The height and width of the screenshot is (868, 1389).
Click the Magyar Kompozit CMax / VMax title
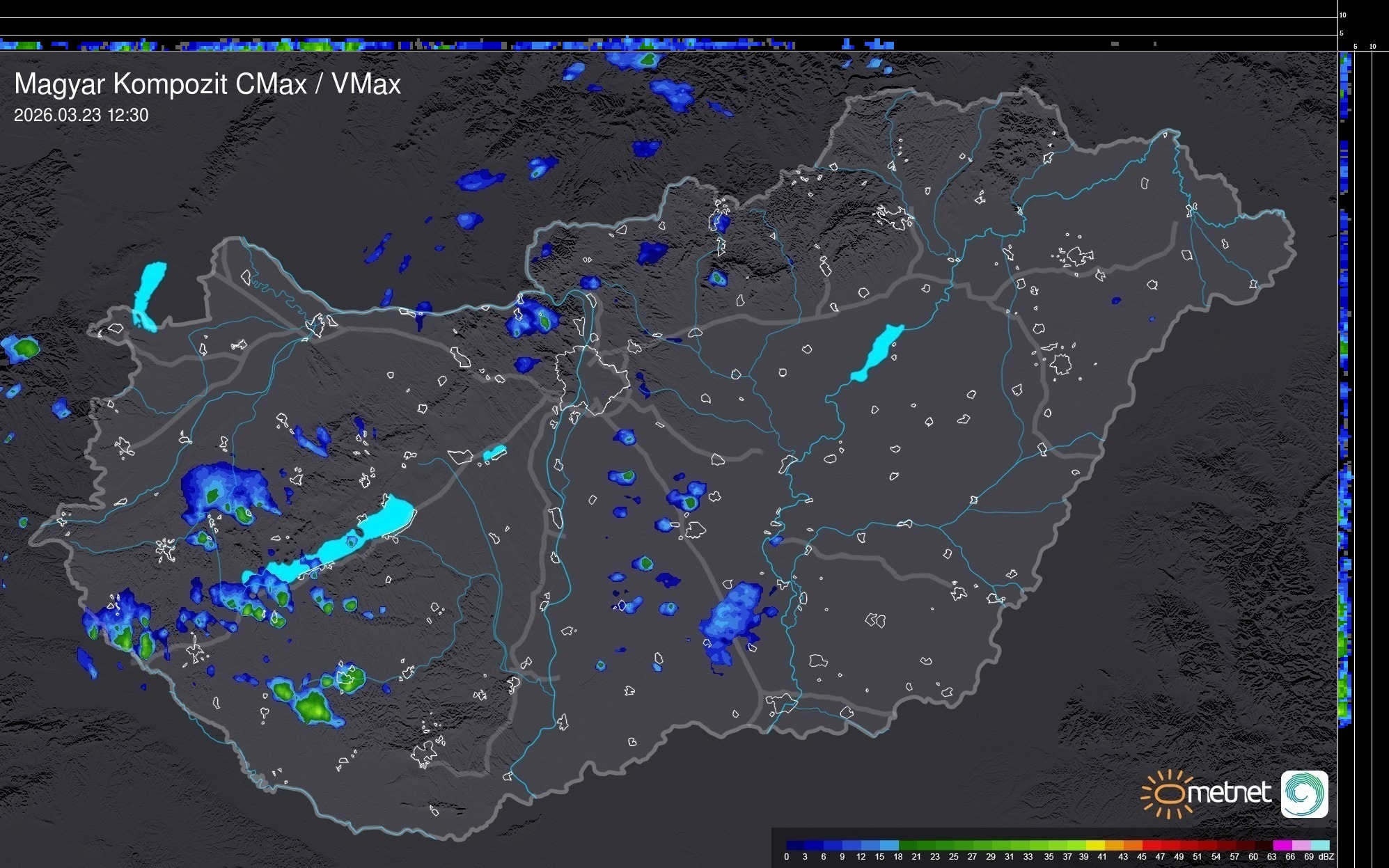point(207,84)
